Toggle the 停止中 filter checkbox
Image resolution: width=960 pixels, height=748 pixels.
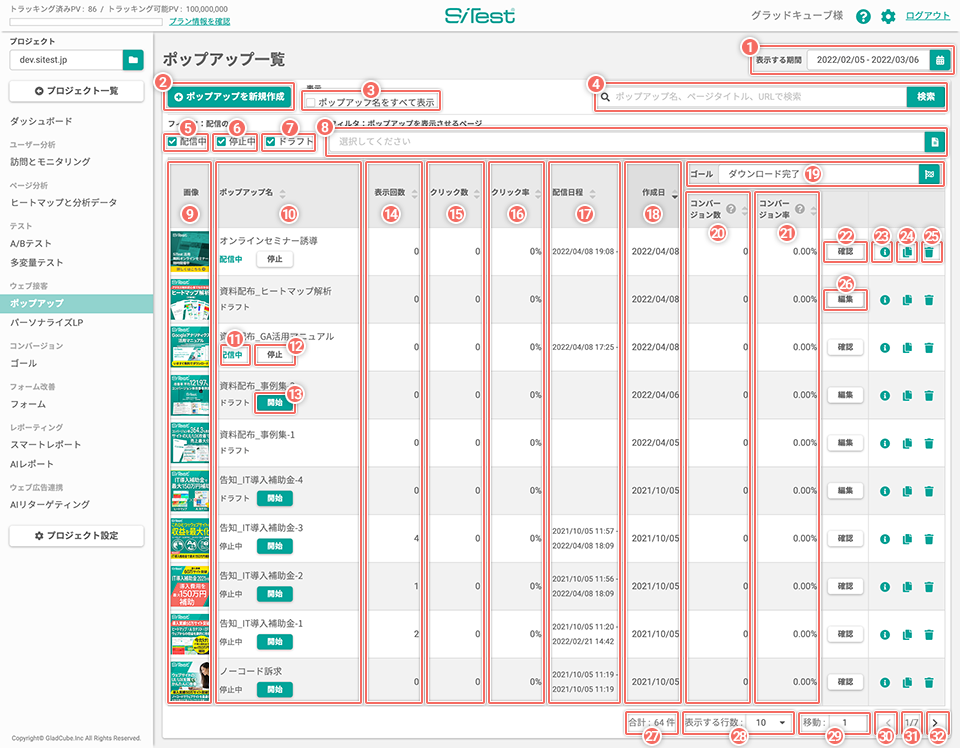click(222, 141)
